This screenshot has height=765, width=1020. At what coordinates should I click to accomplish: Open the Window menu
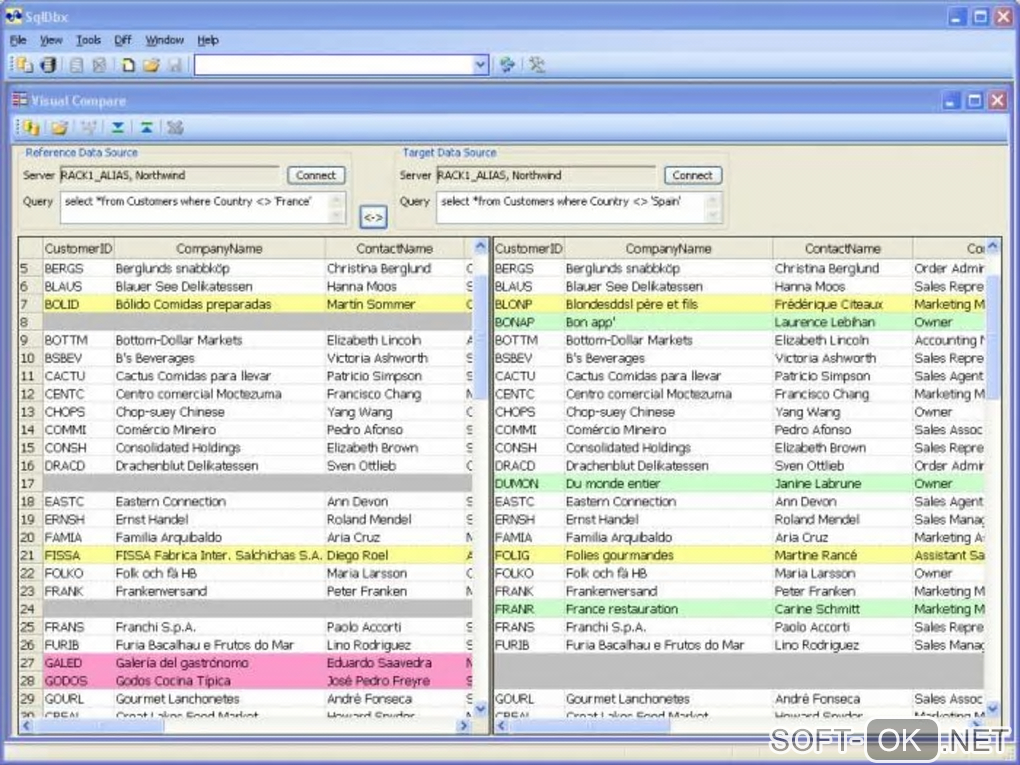pyautogui.click(x=165, y=40)
